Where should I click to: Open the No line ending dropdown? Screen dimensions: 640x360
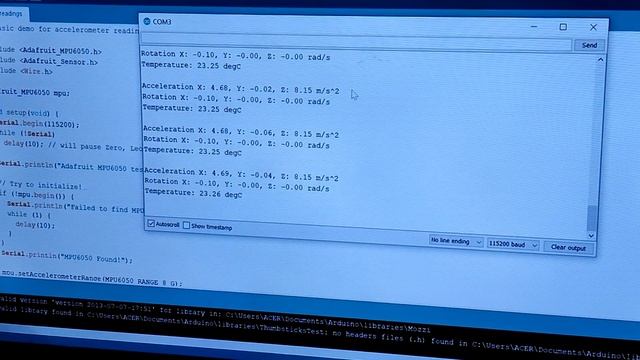pyautogui.click(x=456, y=241)
